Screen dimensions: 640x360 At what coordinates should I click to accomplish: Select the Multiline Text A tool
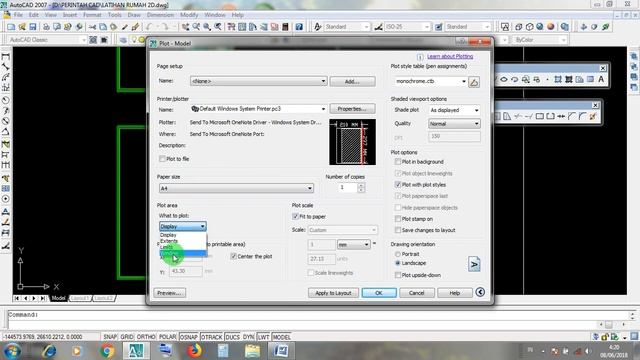click(x=601, y=80)
